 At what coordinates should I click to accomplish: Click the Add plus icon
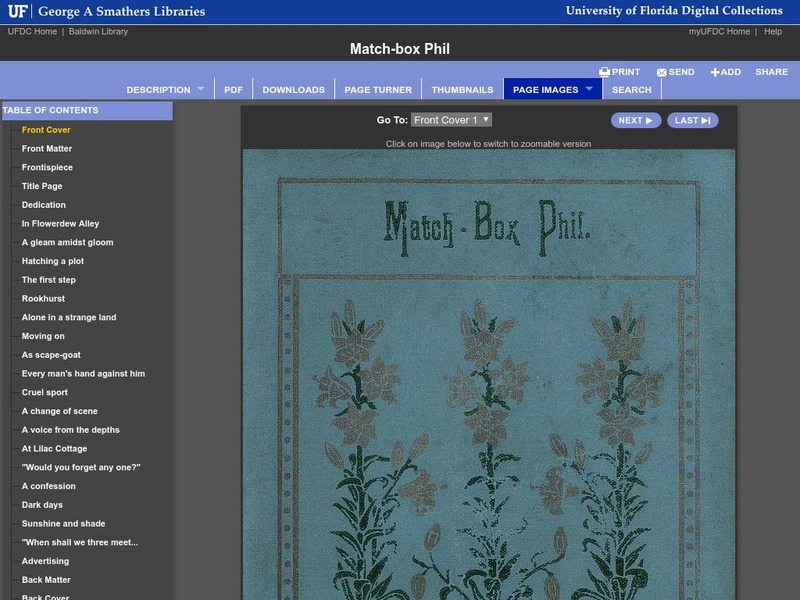click(715, 72)
